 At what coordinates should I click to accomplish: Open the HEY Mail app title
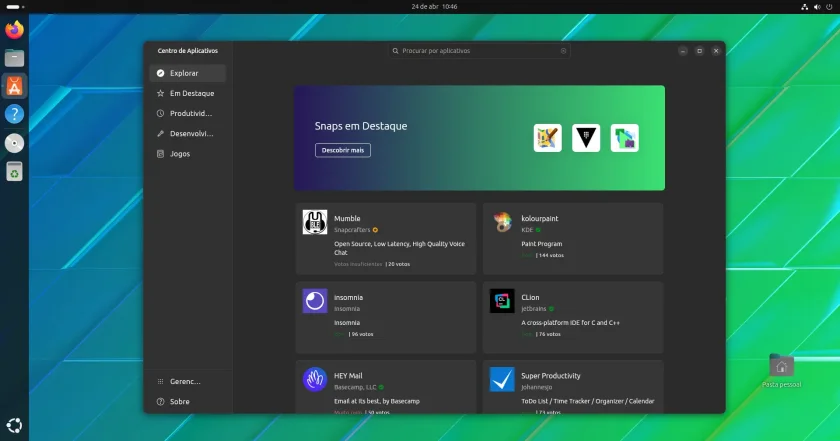pos(348,376)
